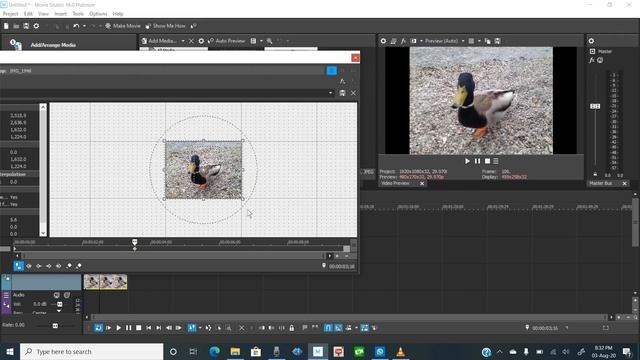Open media properties gear in media panel
Screen dimensions: 640x360
201,41
